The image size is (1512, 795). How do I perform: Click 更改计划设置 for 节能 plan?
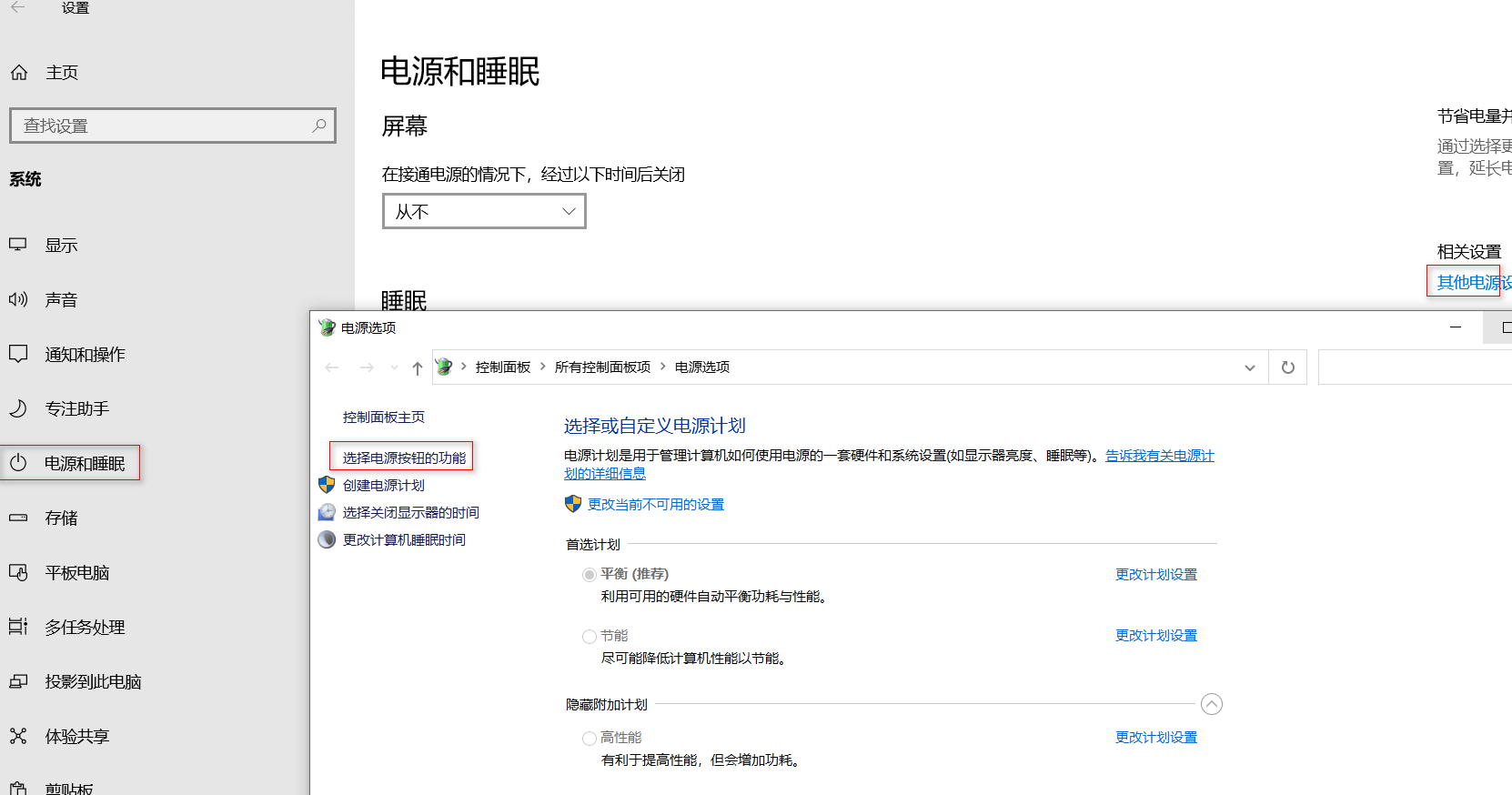click(1156, 635)
